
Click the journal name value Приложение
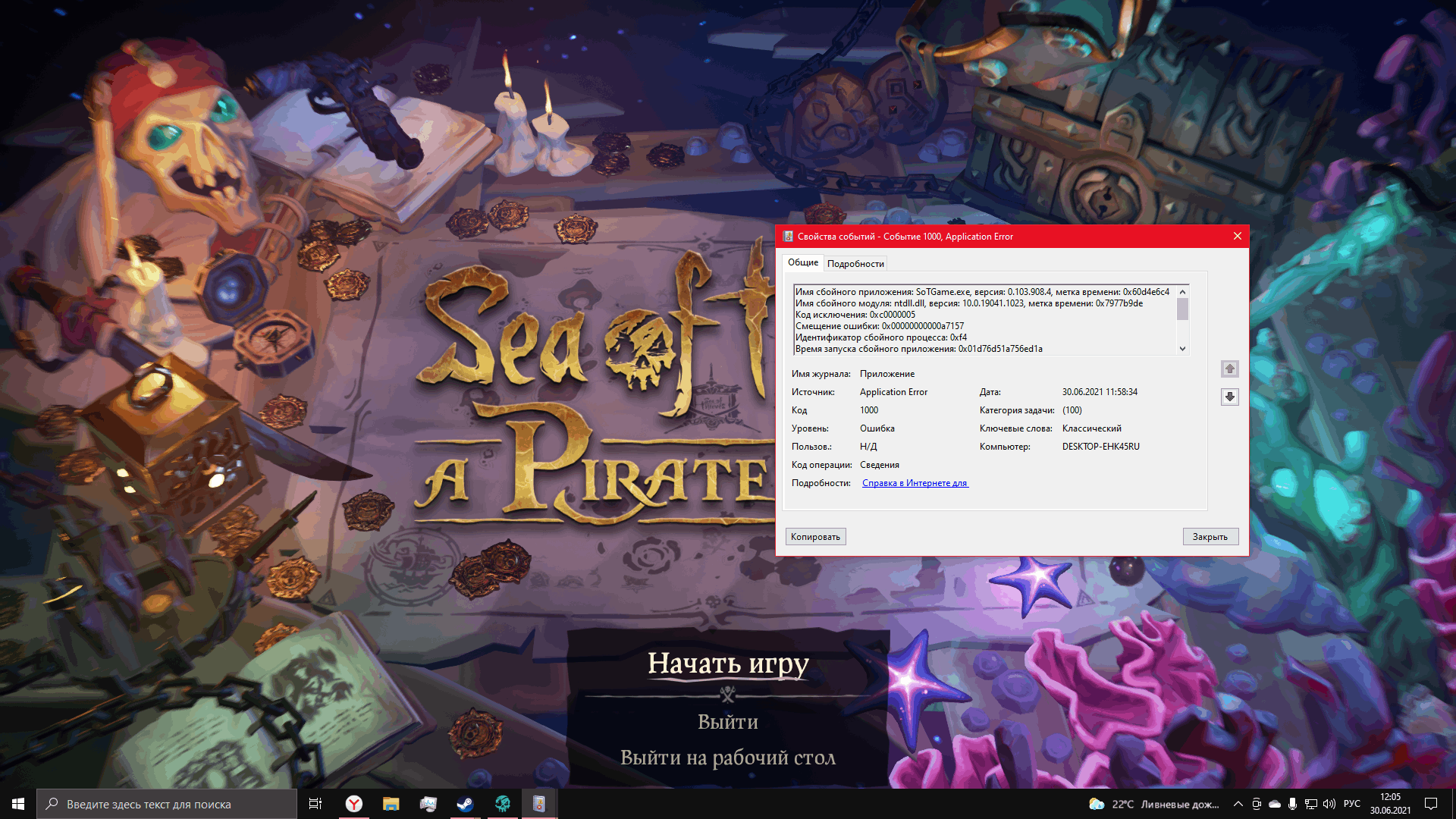pyautogui.click(x=887, y=374)
